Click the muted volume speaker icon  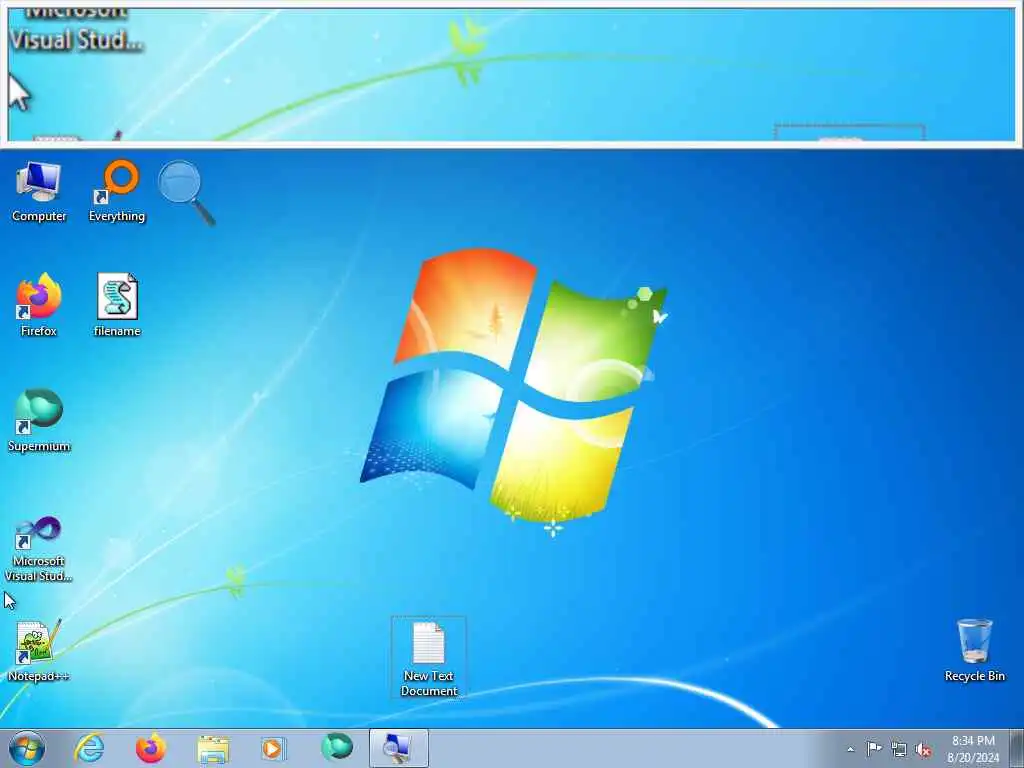click(923, 750)
